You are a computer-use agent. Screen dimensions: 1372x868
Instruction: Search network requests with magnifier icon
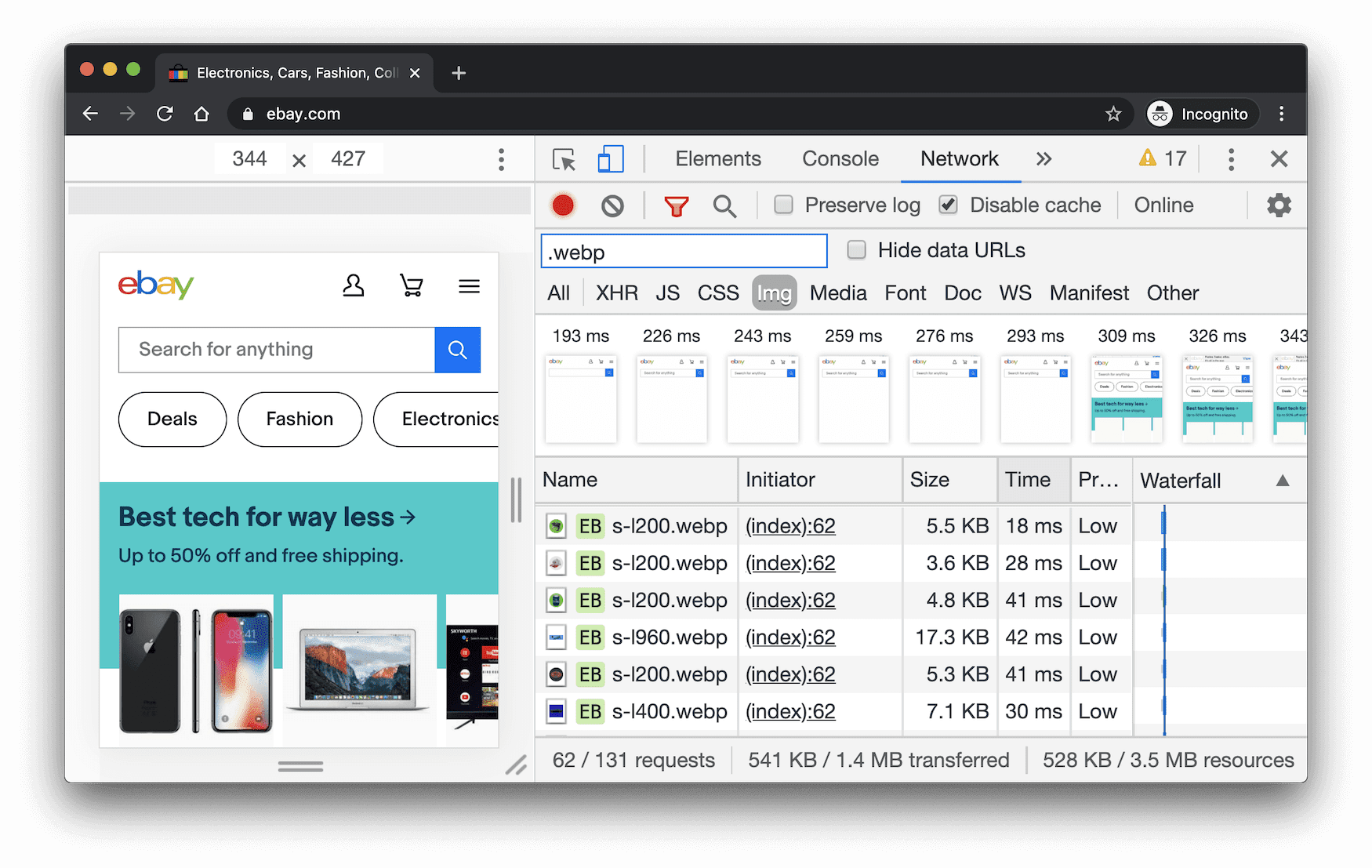point(724,205)
